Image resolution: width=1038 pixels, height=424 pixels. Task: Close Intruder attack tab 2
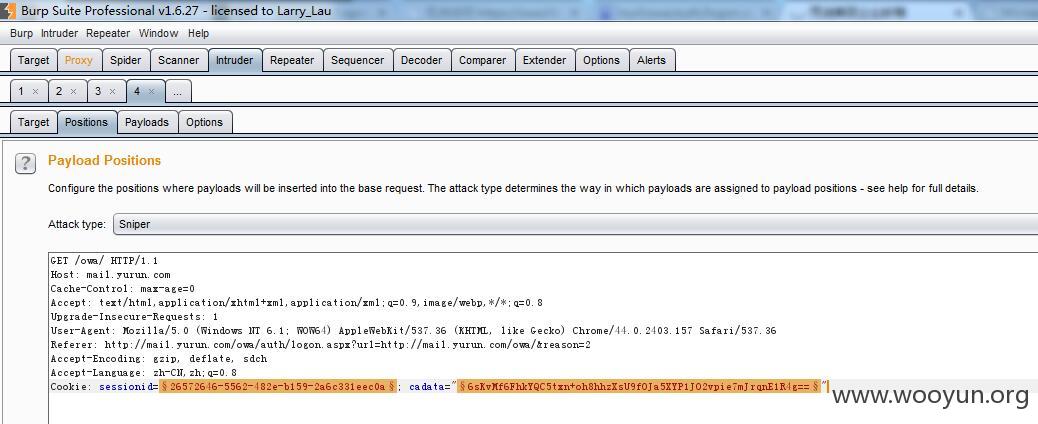(x=73, y=92)
